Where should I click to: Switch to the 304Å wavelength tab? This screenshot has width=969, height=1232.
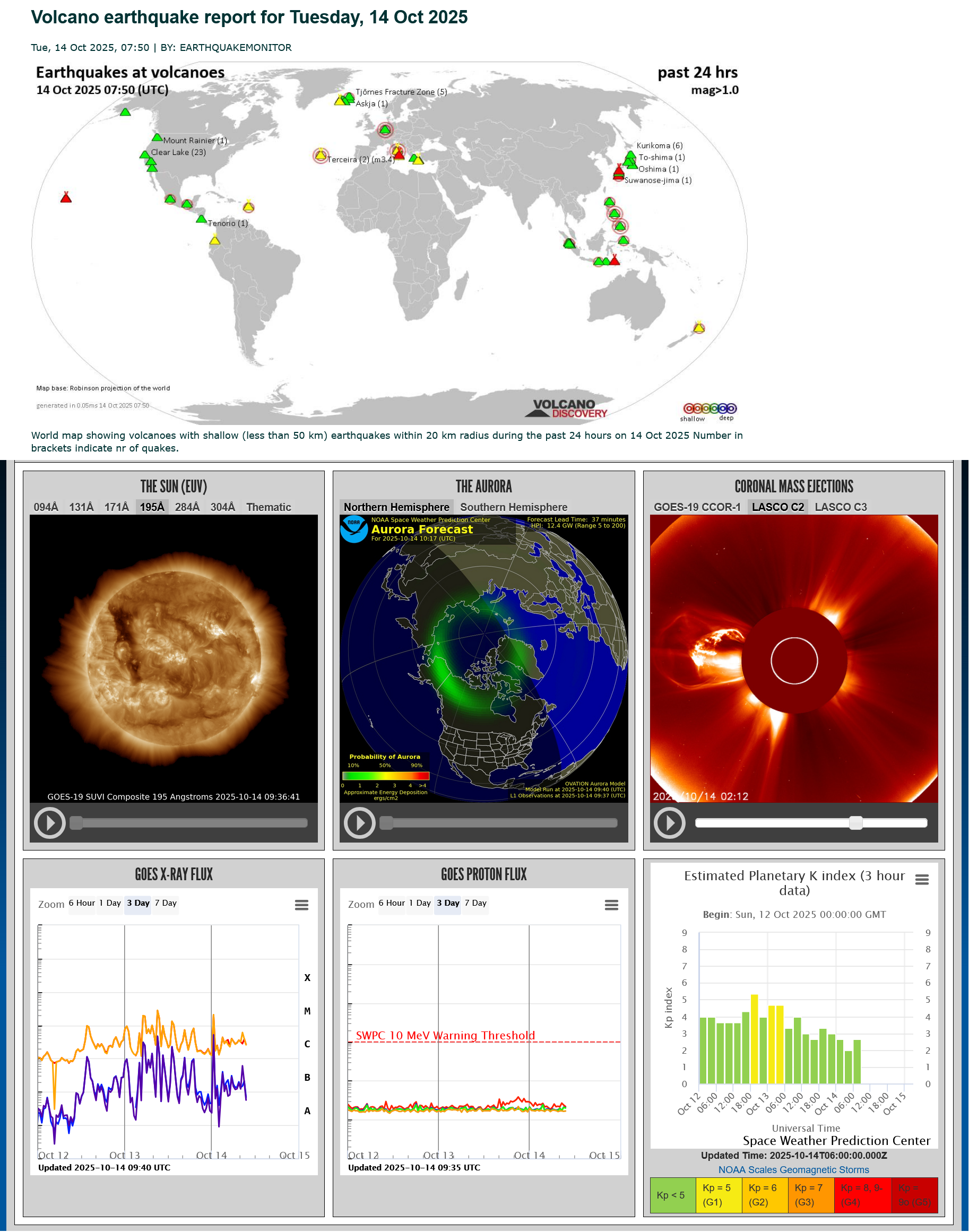[x=222, y=507]
